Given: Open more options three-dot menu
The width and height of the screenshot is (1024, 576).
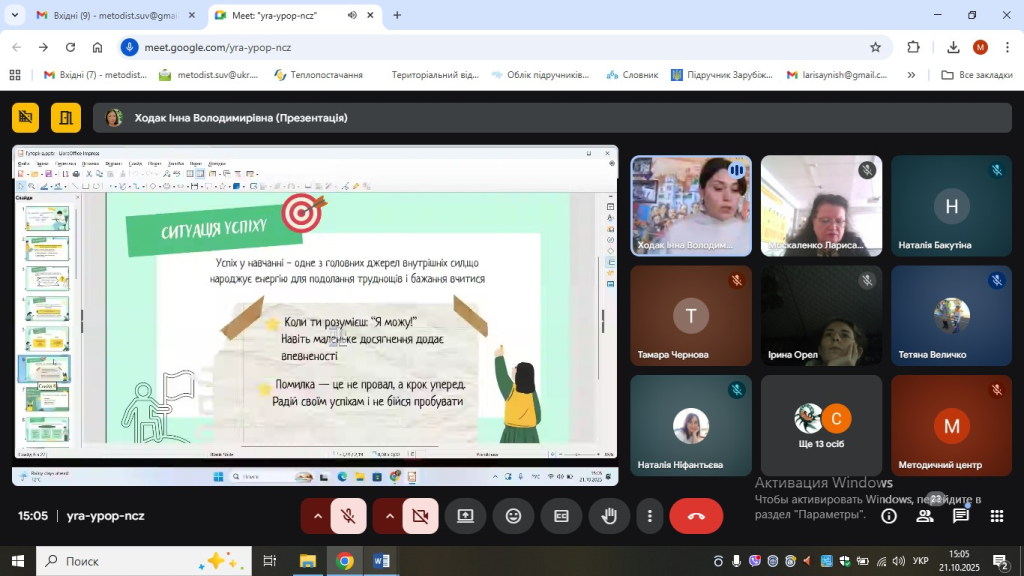Looking at the screenshot, I should (x=650, y=516).
